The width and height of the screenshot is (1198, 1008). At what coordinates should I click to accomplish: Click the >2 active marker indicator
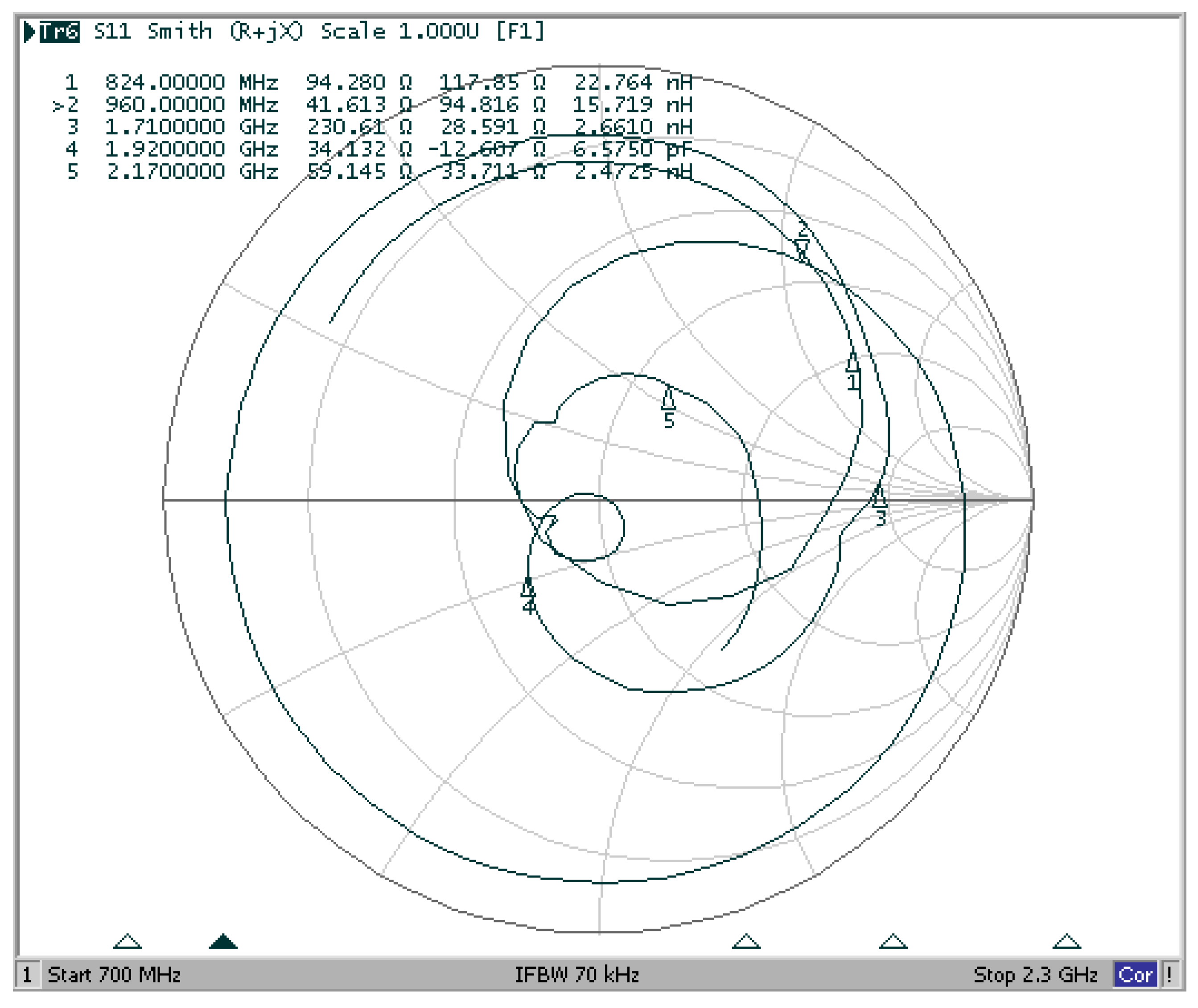pos(65,105)
